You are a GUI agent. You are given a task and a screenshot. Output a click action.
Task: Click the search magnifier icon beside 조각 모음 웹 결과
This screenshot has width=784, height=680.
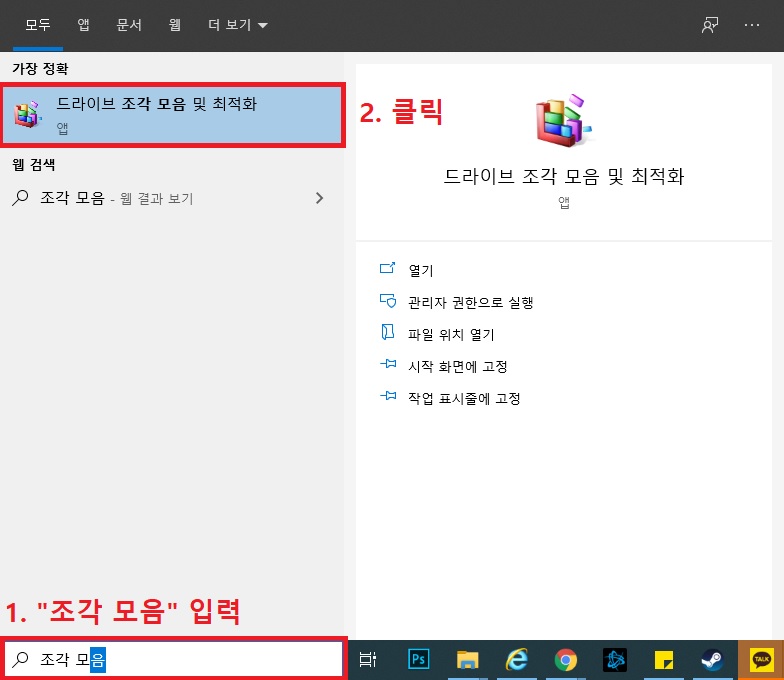click(20, 198)
